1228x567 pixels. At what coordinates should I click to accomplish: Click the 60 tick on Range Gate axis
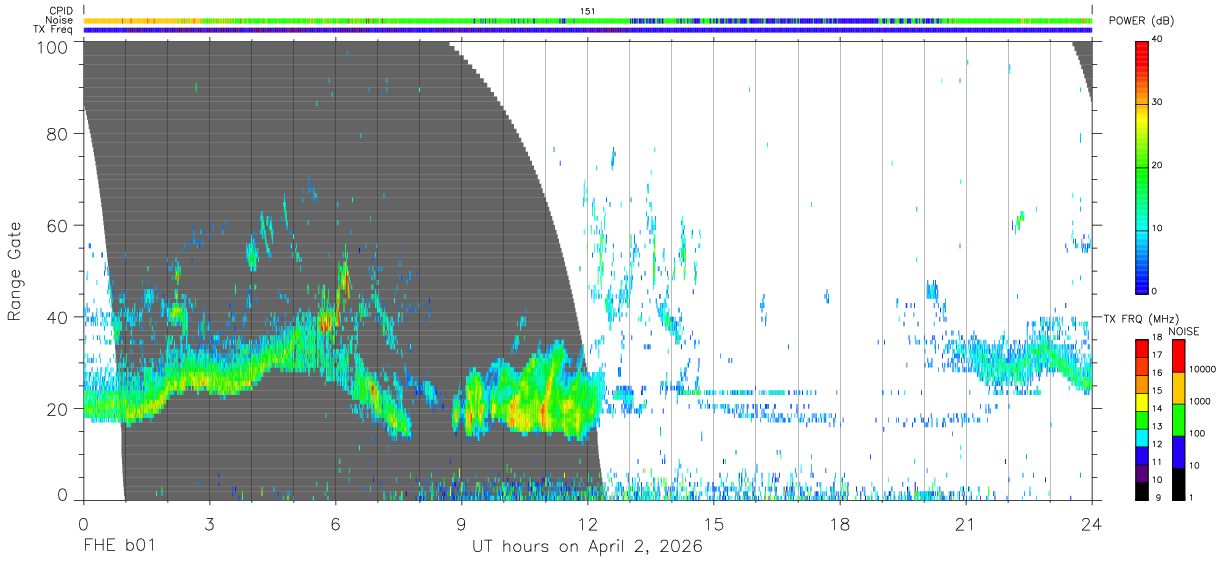point(59,226)
